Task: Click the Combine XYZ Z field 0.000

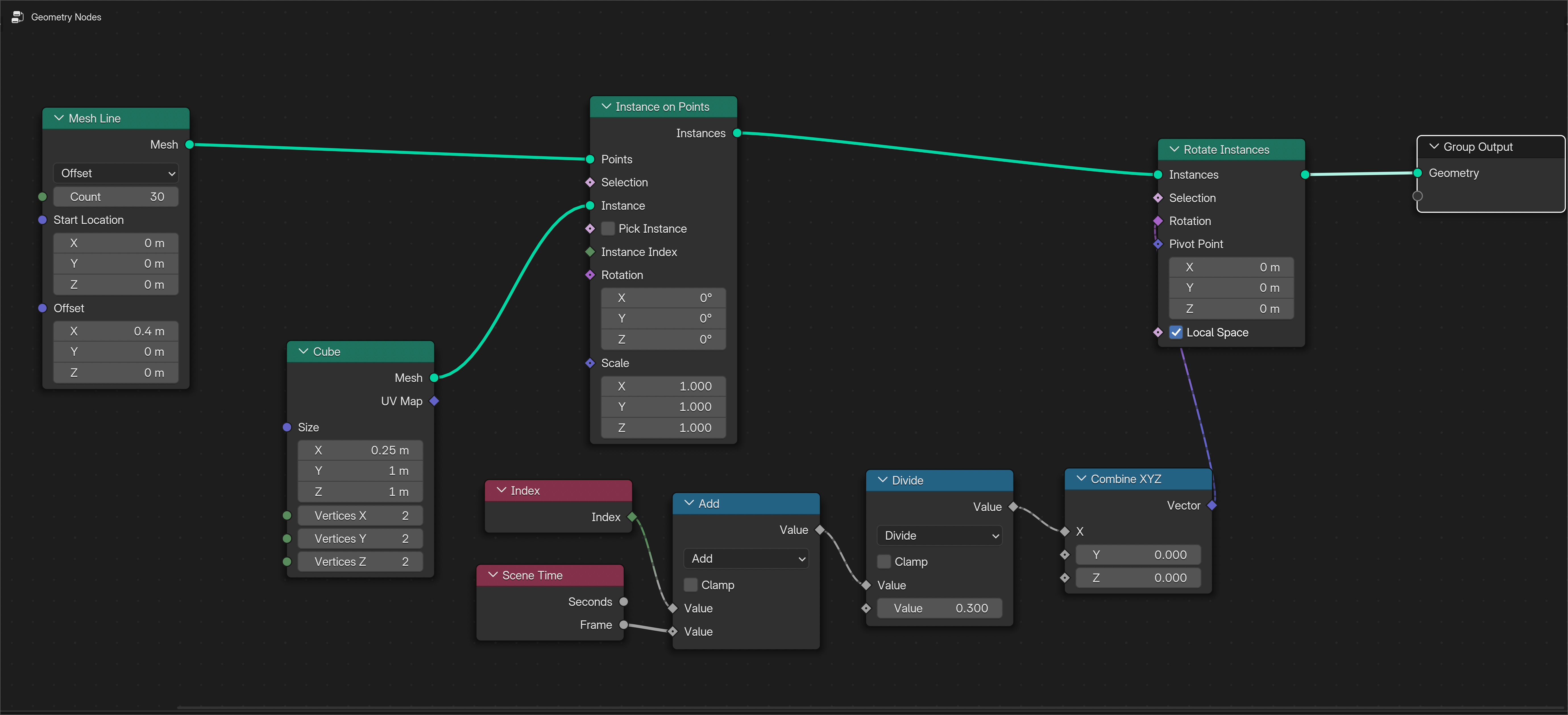Action: point(1138,578)
